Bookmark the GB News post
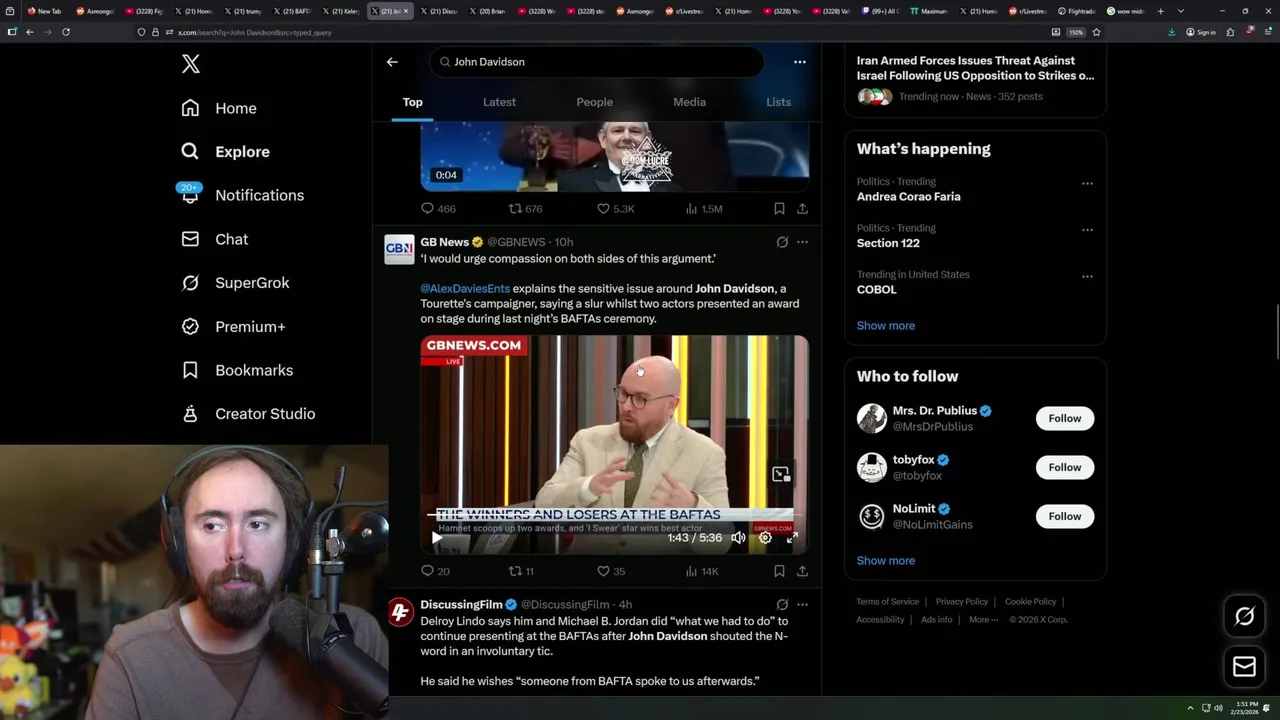The image size is (1280, 720). 779,571
